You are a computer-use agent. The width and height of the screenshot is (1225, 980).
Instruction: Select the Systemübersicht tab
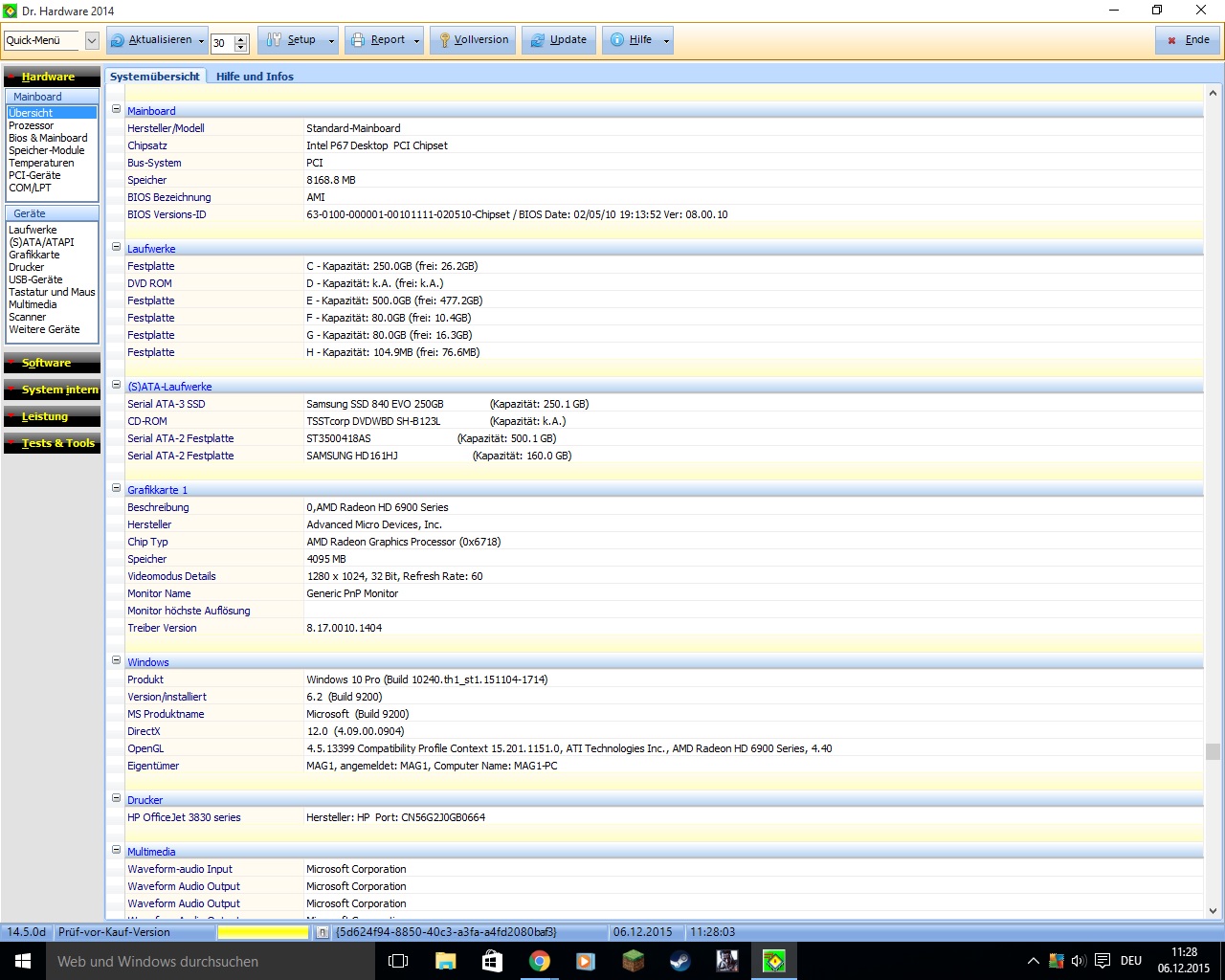point(155,77)
